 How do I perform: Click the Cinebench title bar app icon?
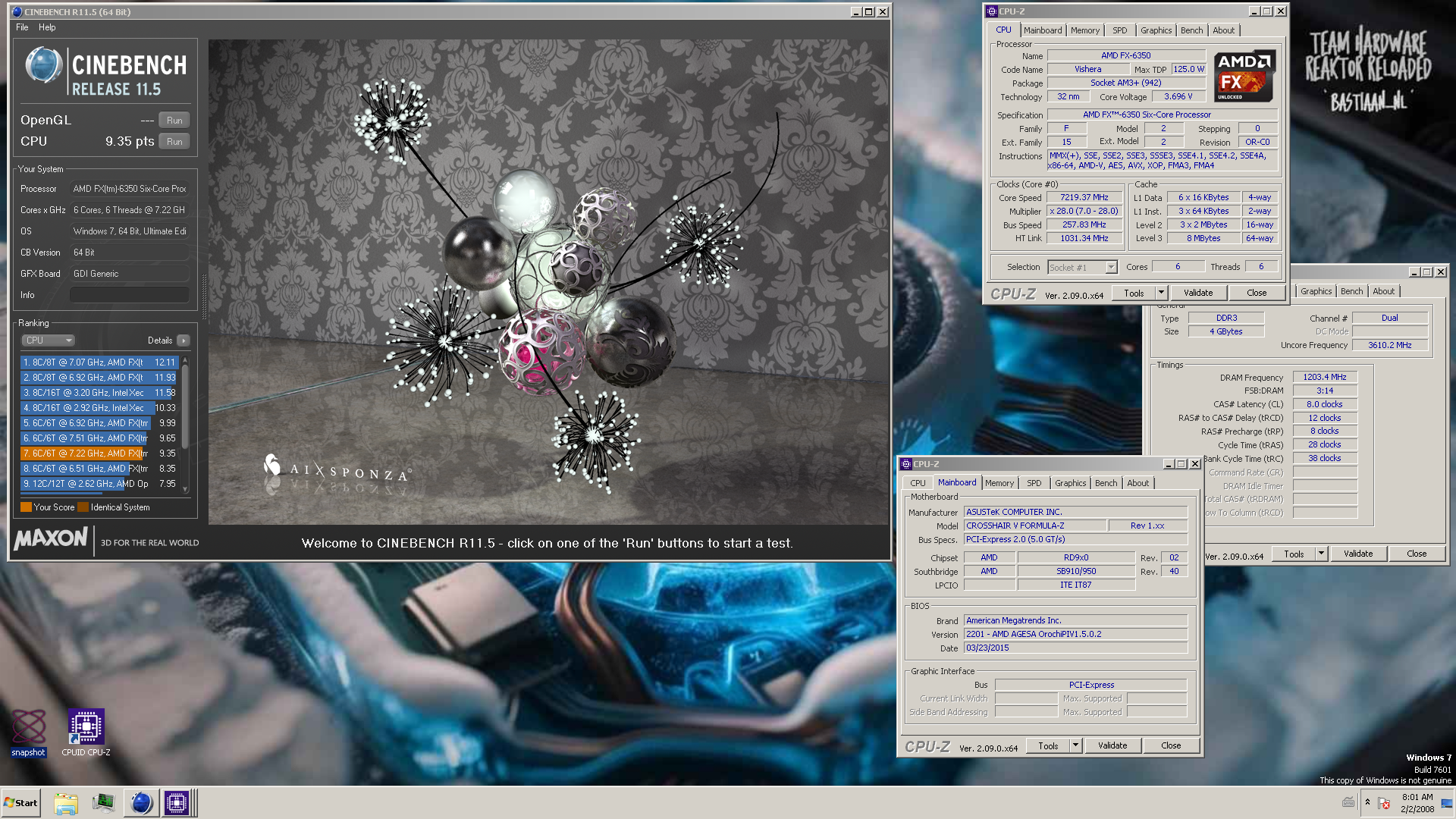17,11
